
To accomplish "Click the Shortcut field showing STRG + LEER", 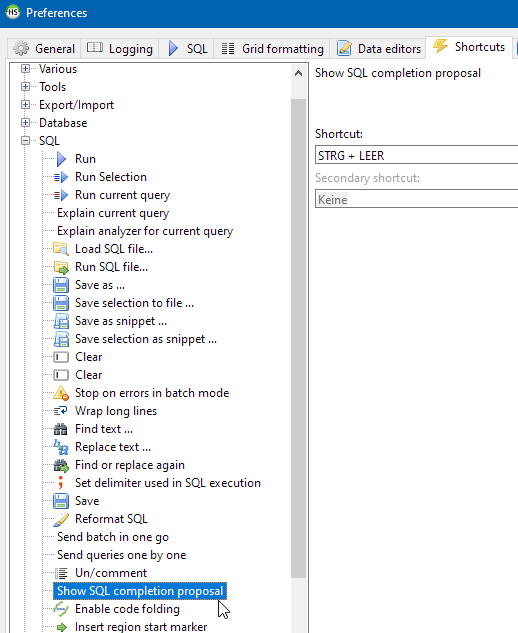I will 417,155.
